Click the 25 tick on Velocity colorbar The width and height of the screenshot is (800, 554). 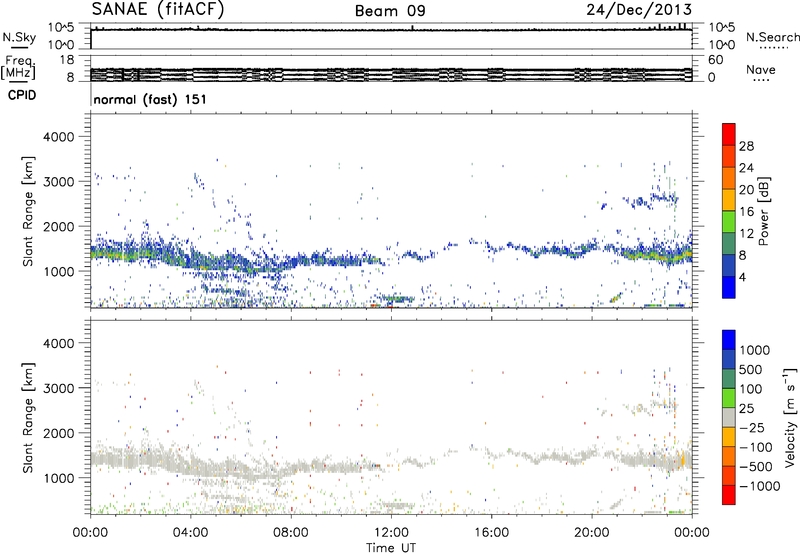coord(747,409)
